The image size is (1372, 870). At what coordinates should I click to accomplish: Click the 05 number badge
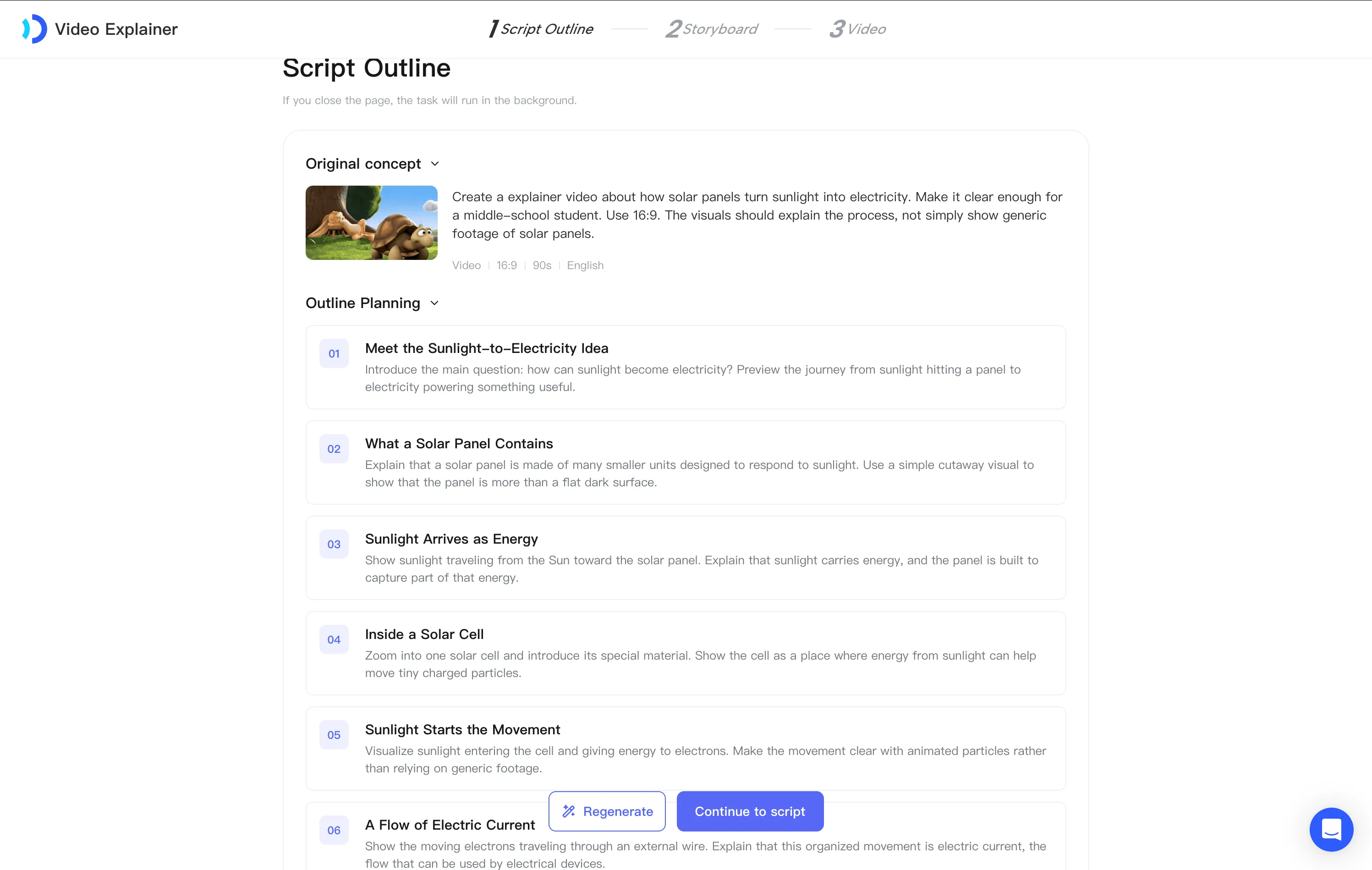pos(334,735)
